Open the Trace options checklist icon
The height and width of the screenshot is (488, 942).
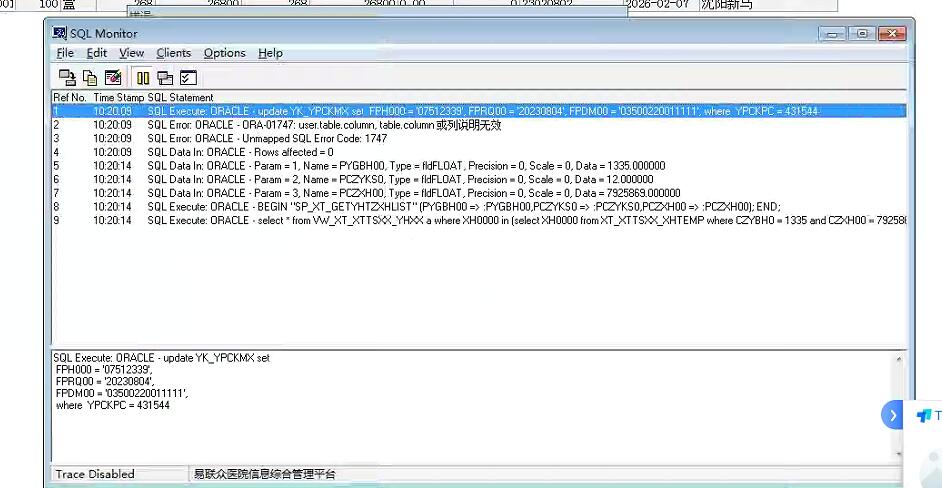(189, 78)
